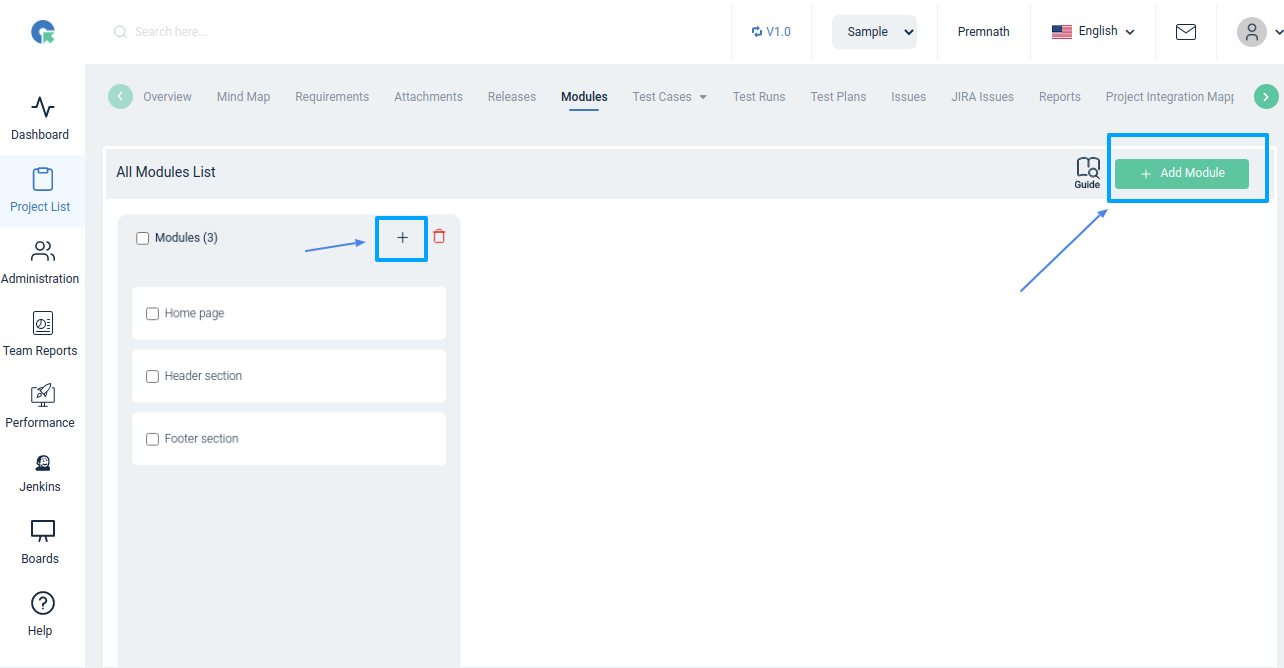Open Performance in the sidebar

(x=41, y=407)
